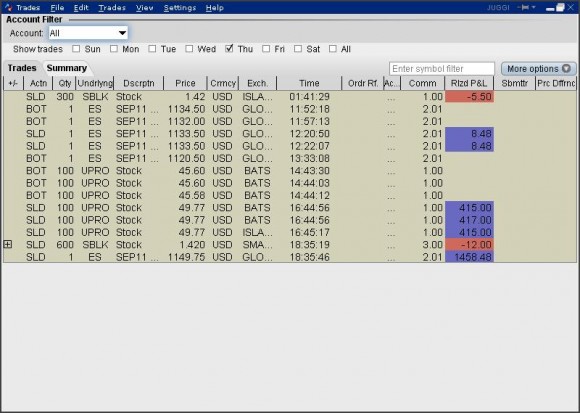
Task: Select the red -5.50 P&L cell
Action: 469,97
